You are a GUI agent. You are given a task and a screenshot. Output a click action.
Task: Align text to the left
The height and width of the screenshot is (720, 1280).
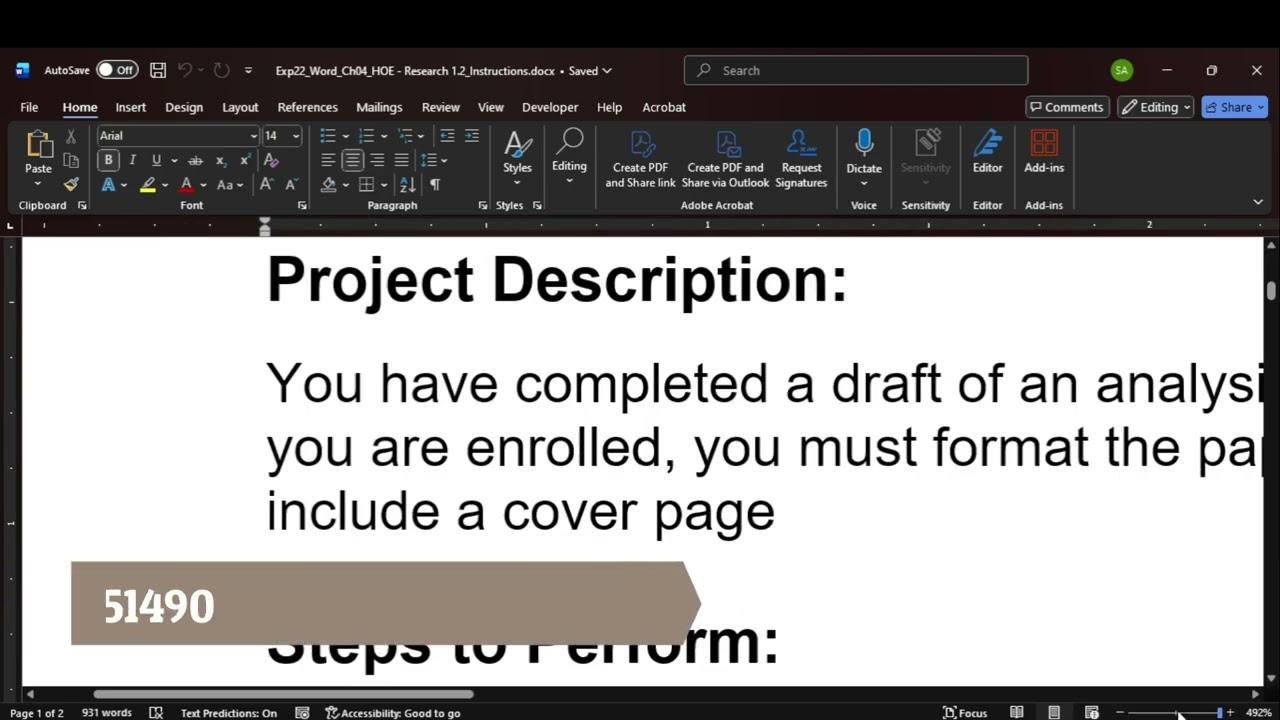(328, 160)
